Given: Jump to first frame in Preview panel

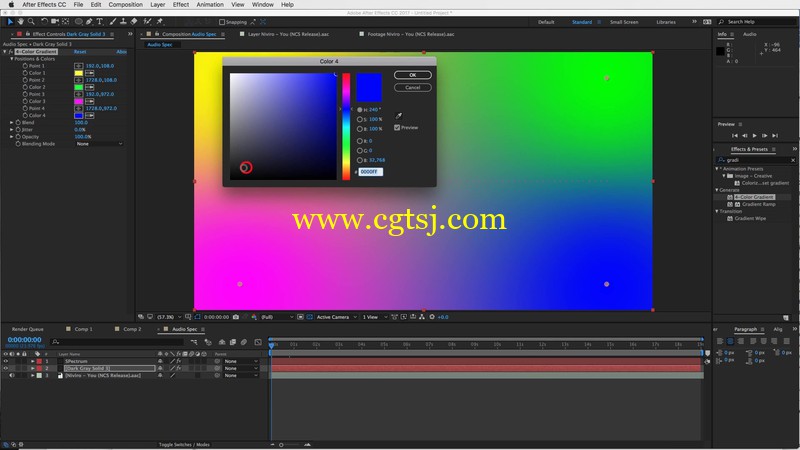Looking at the screenshot, I should tap(735, 136).
